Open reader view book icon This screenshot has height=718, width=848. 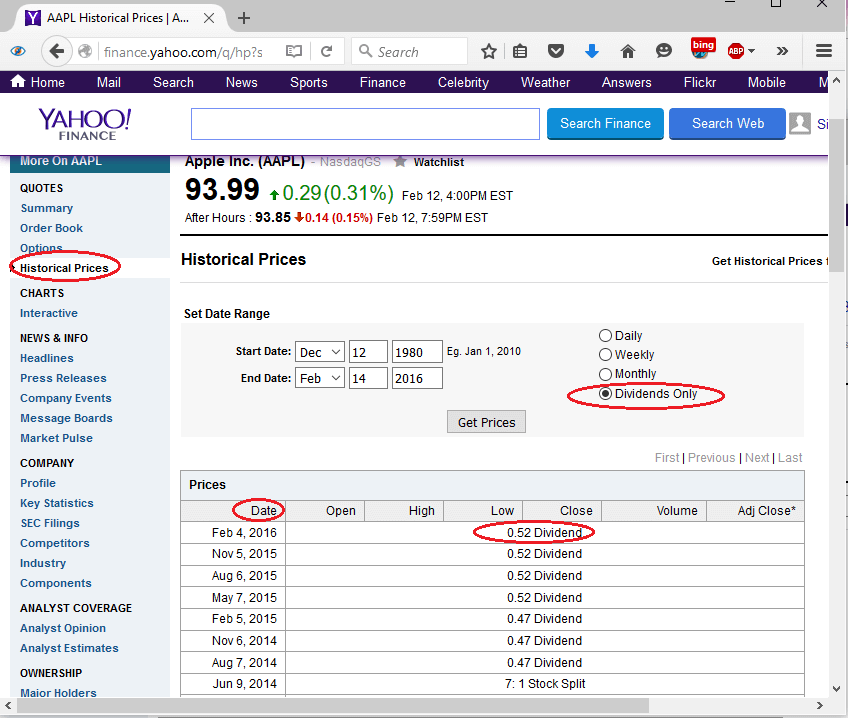click(294, 51)
